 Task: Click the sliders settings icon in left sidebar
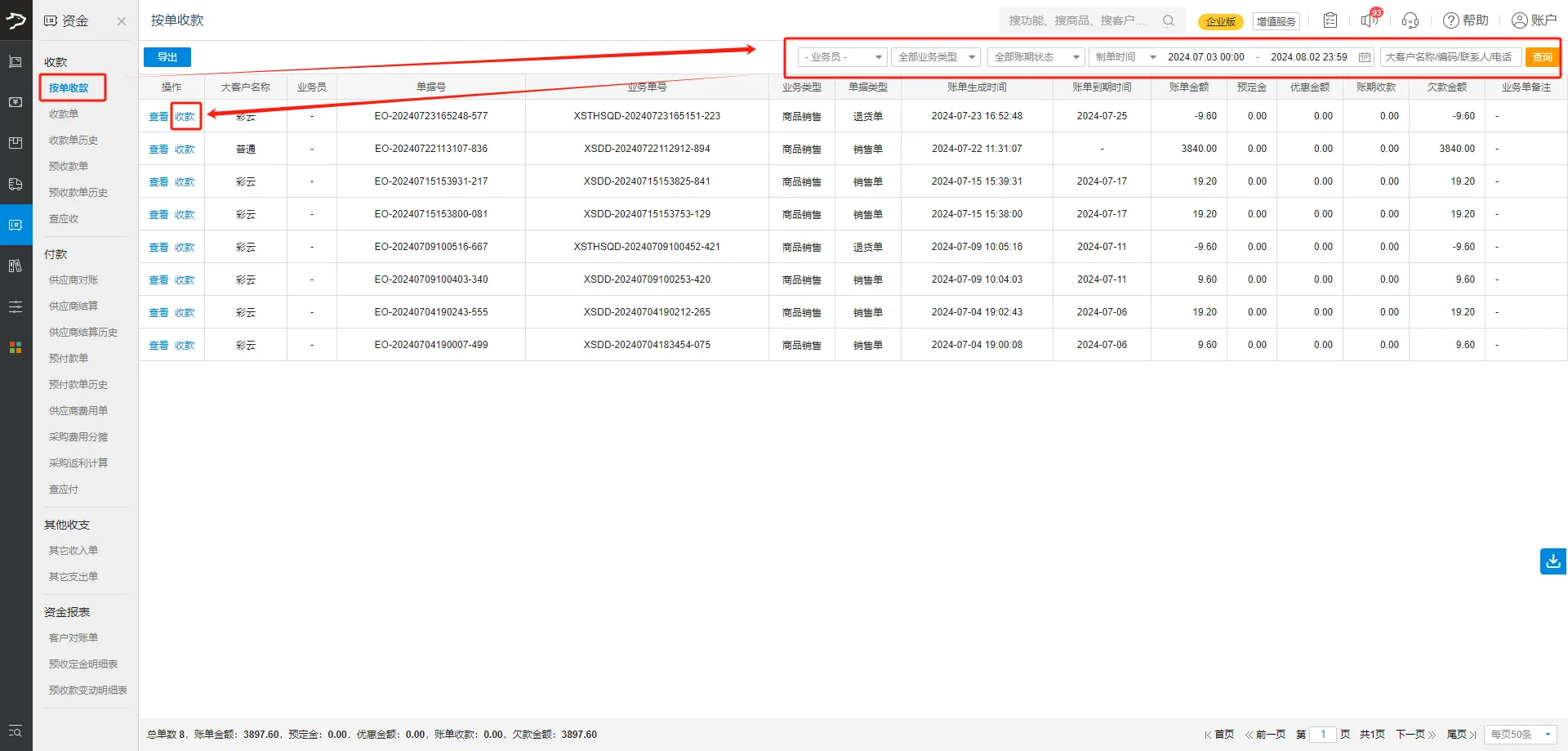coord(16,306)
